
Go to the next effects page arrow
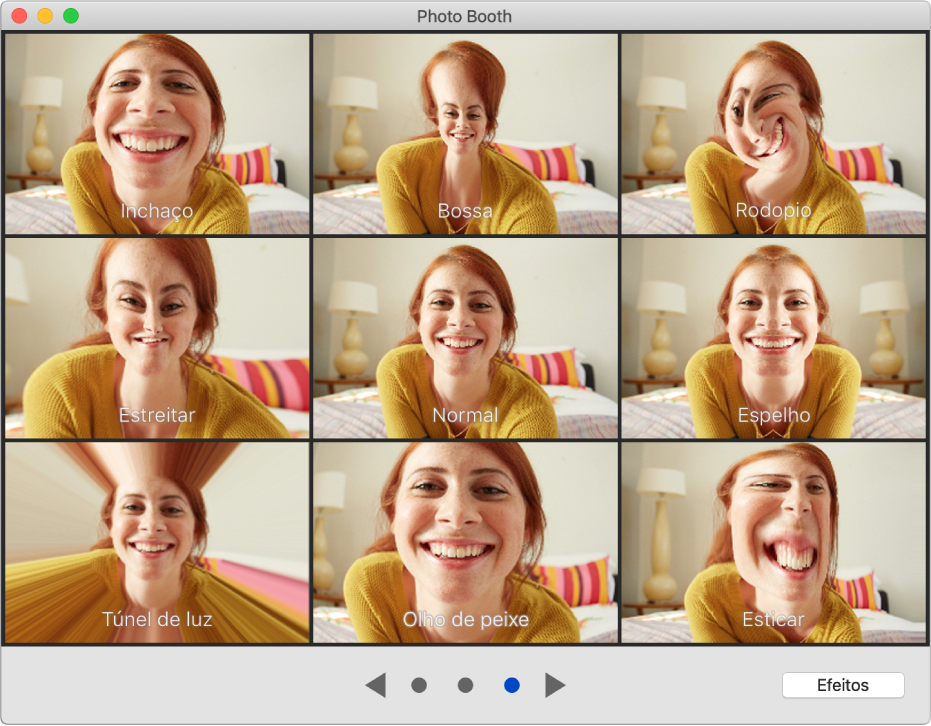555,685
